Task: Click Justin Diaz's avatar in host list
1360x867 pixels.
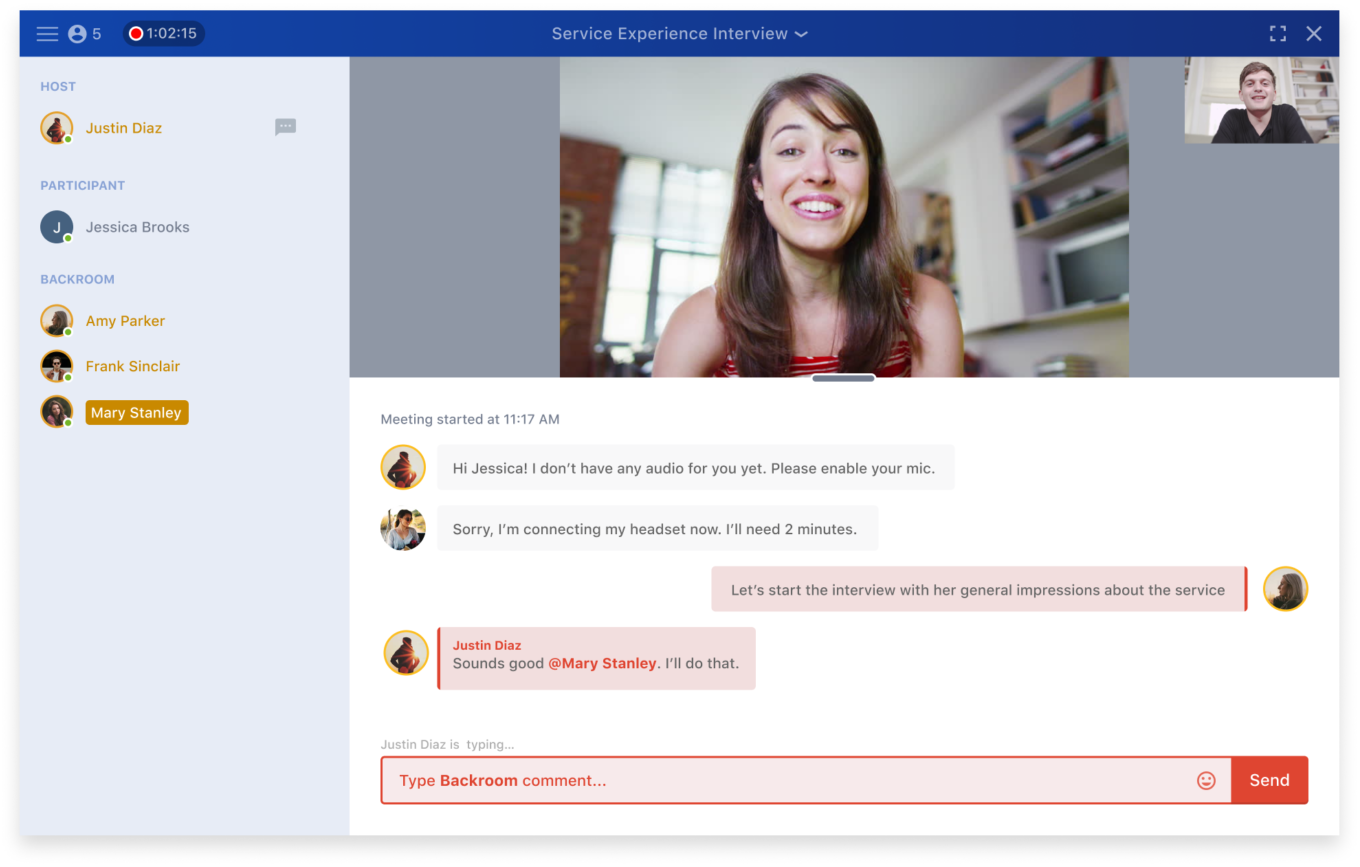Action: 57,128
